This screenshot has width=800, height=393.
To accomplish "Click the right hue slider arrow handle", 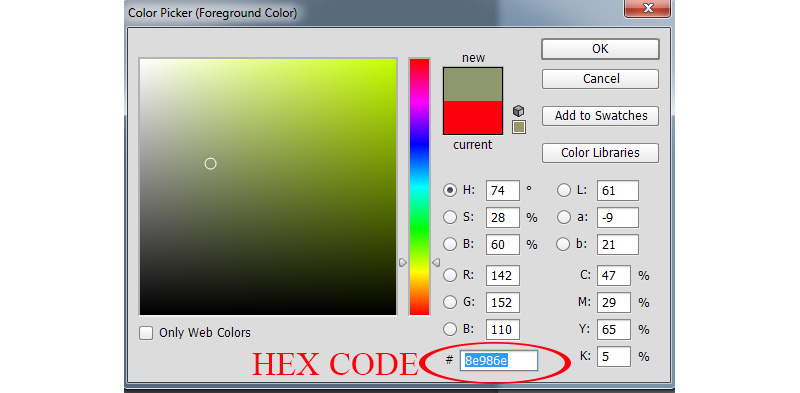I will (x=436, y=262).
